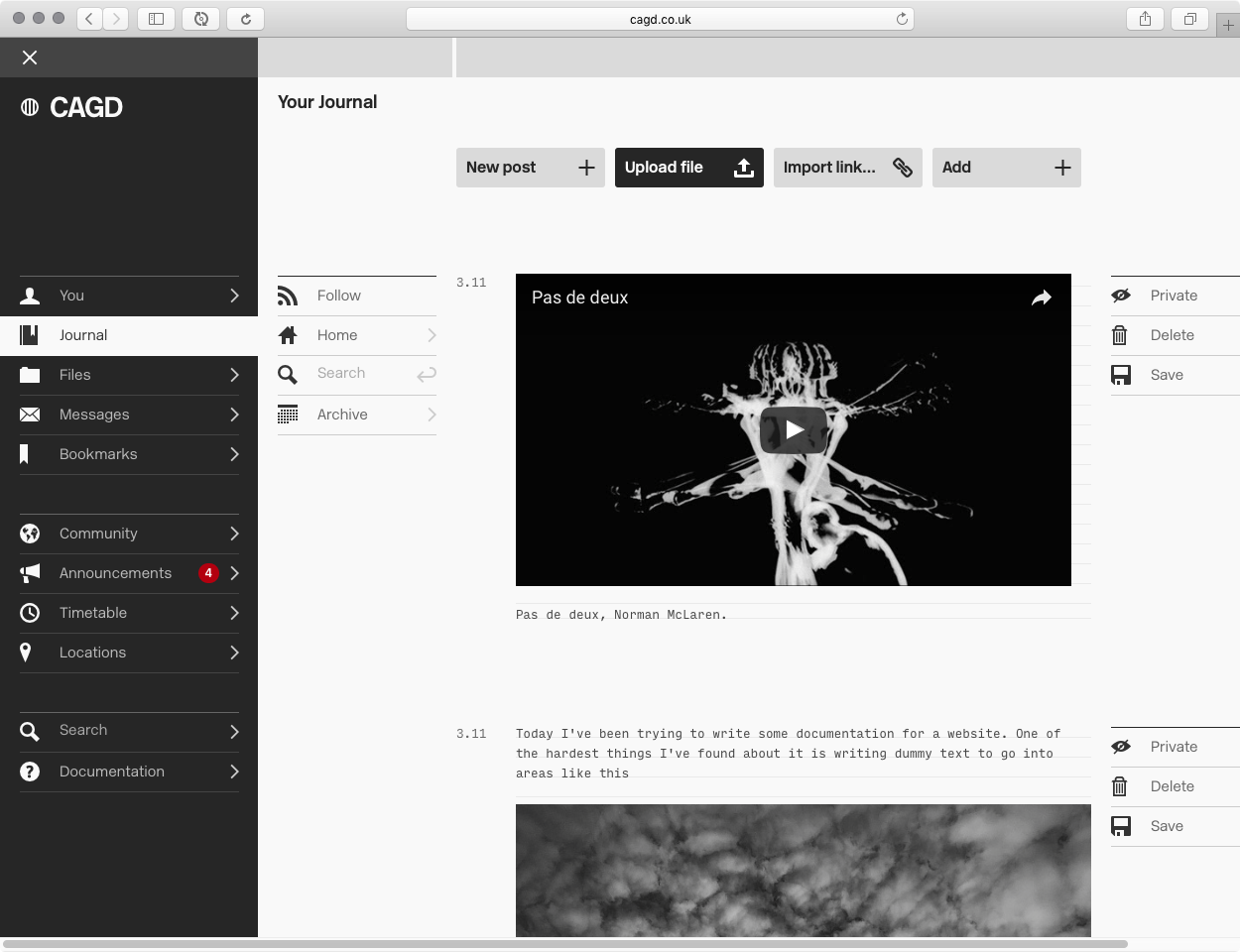The width and height of the screenshot is (1240, 952).
Task: Click the horizontal scrollbar at page bottom
Action: point(565,943)
